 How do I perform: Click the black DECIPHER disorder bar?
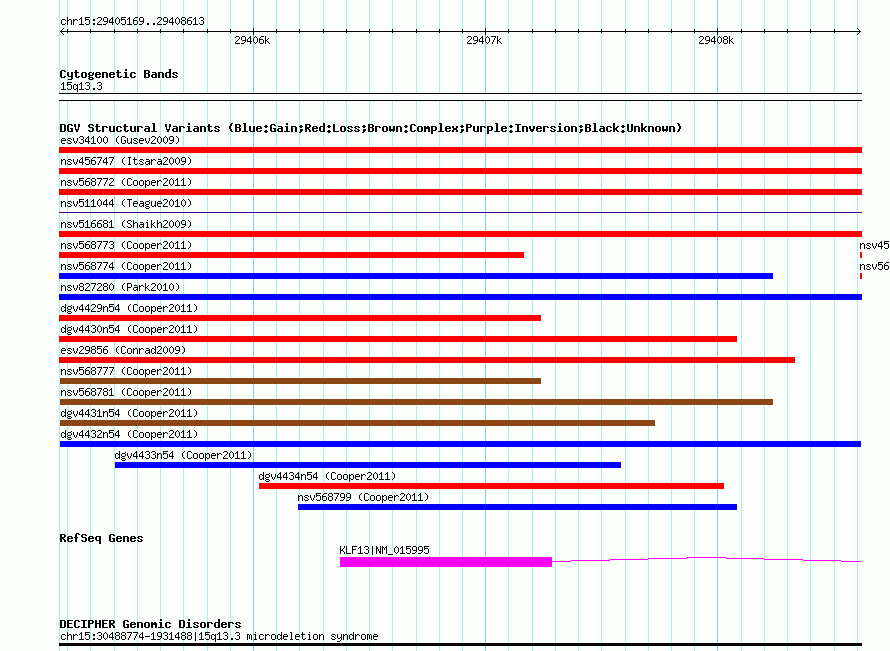(x=460, y=645)
